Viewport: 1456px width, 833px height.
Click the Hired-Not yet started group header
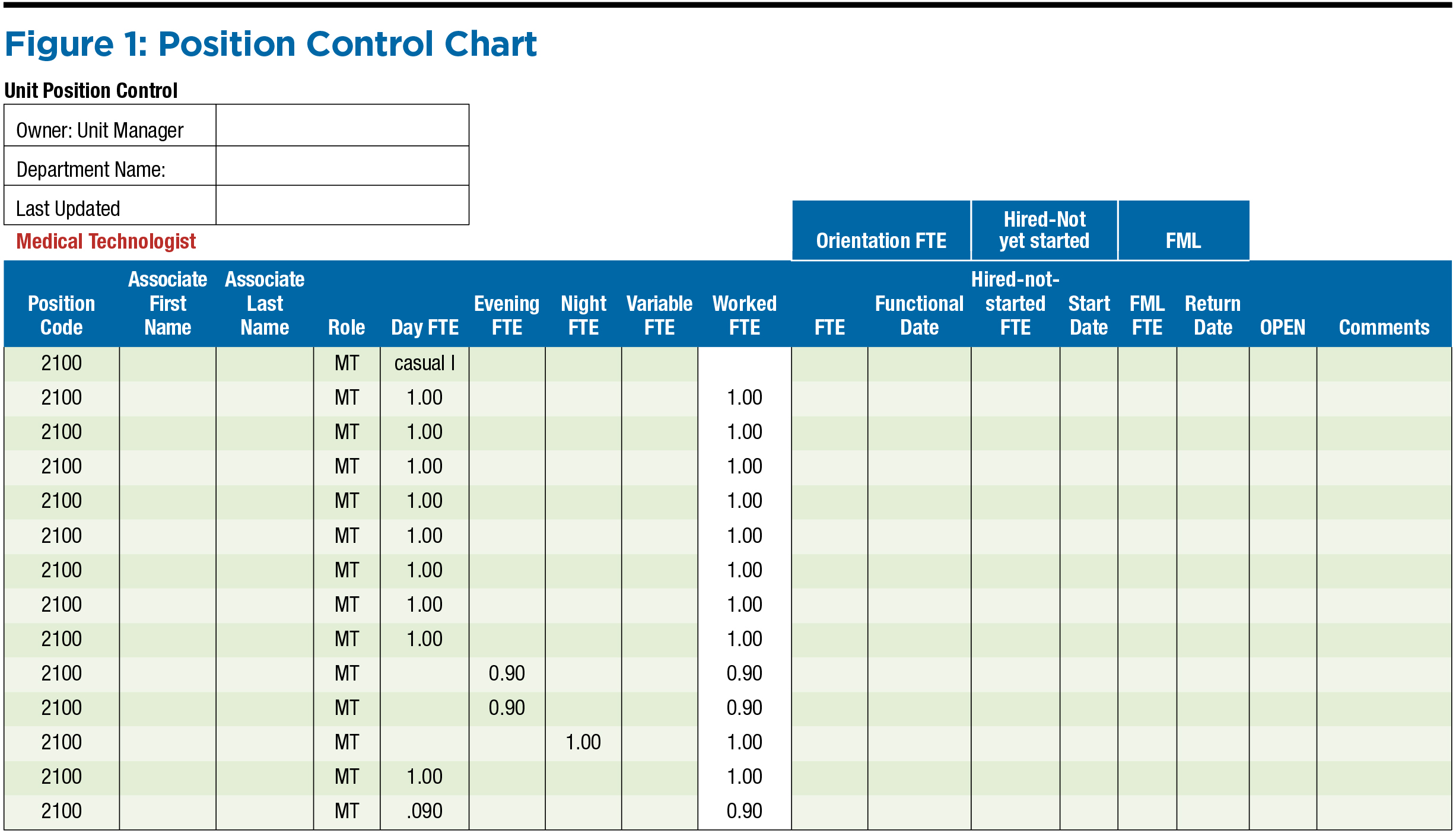coord(1044,230)
